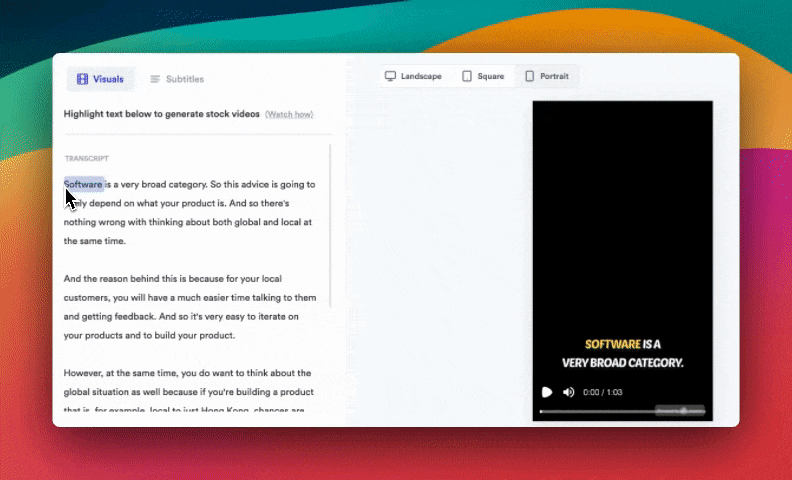
Task: Play the video preview
Action: coord(547,392)
